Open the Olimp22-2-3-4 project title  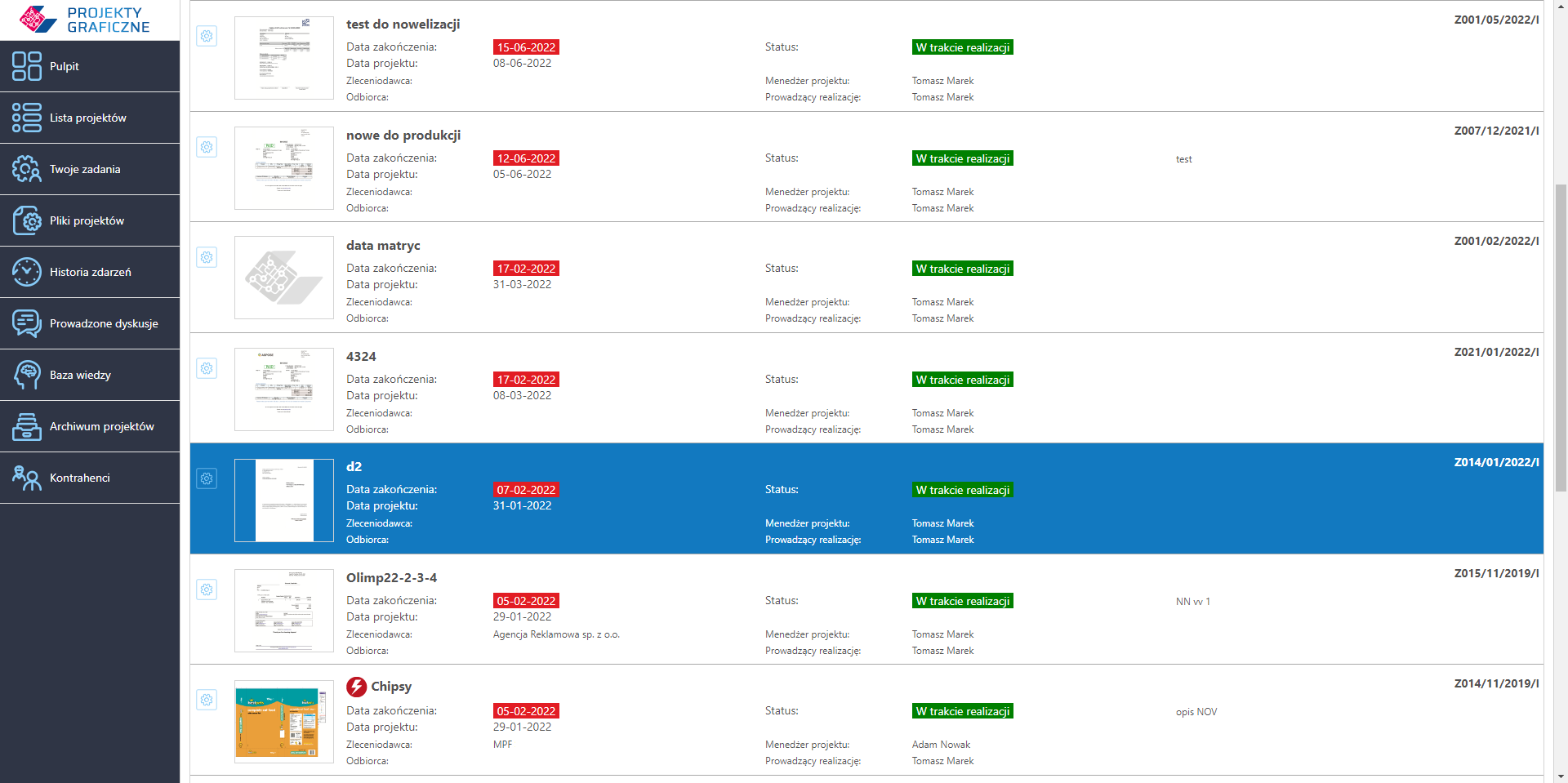391,577
